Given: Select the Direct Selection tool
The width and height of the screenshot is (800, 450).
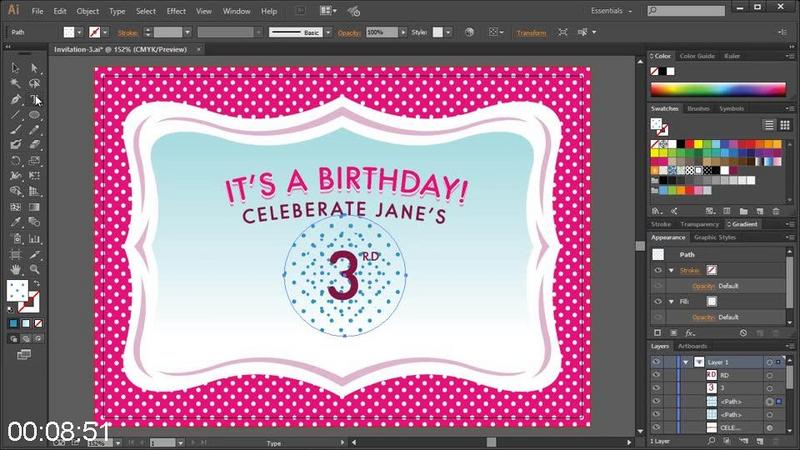Looking at the screenshot, I should point(34,68).
